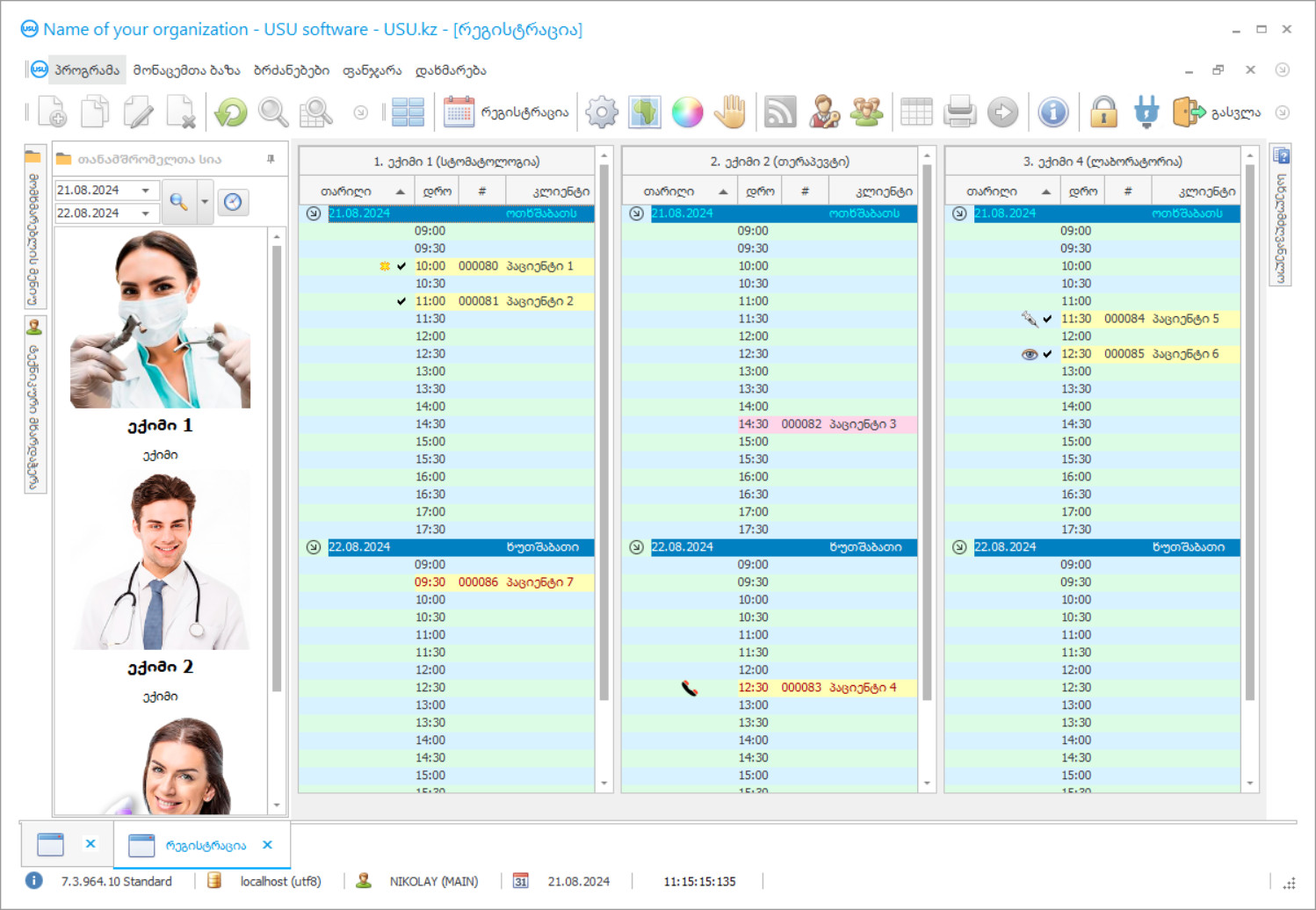
Task: Click the magnifier search toolbar icon
Action: 273,112
